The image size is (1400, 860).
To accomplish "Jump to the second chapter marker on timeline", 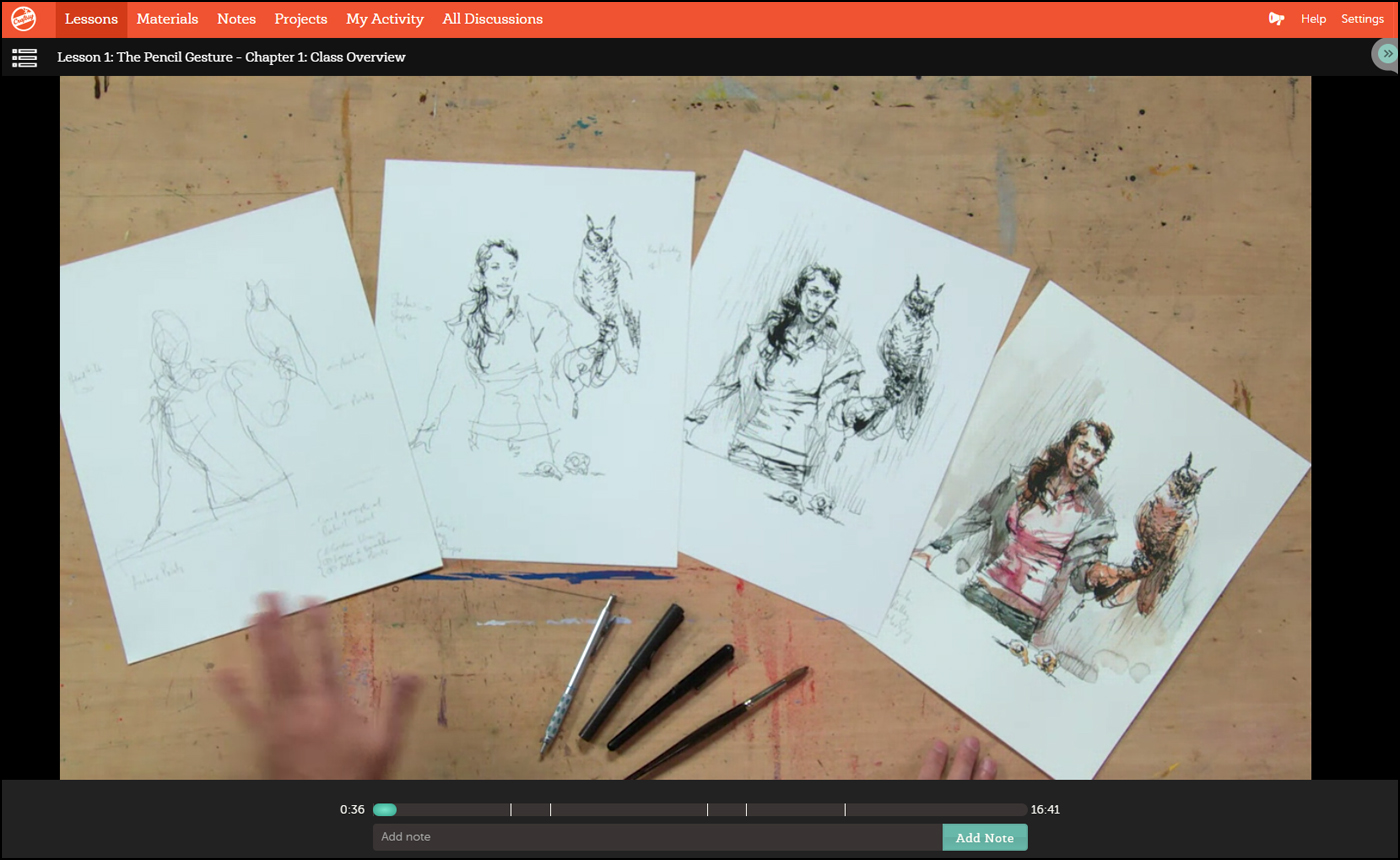I will tap(550, 810).
